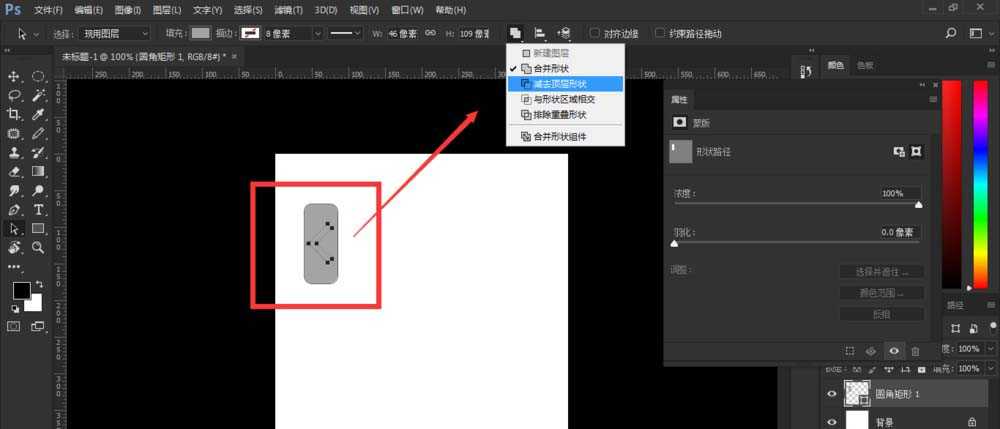Click the Path alignment icon in options bar
Screen dimensions: 1000x429
pos(539,33)
